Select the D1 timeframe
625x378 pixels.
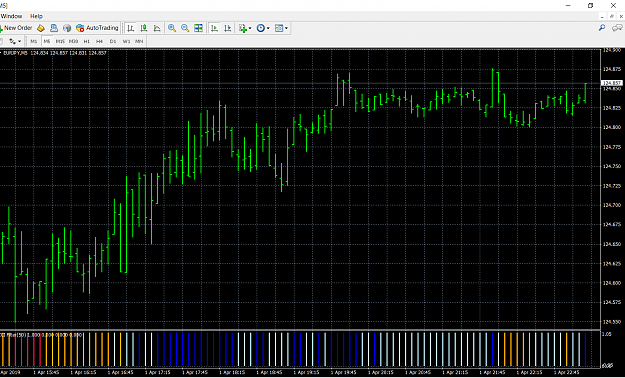tap(113, 41)
